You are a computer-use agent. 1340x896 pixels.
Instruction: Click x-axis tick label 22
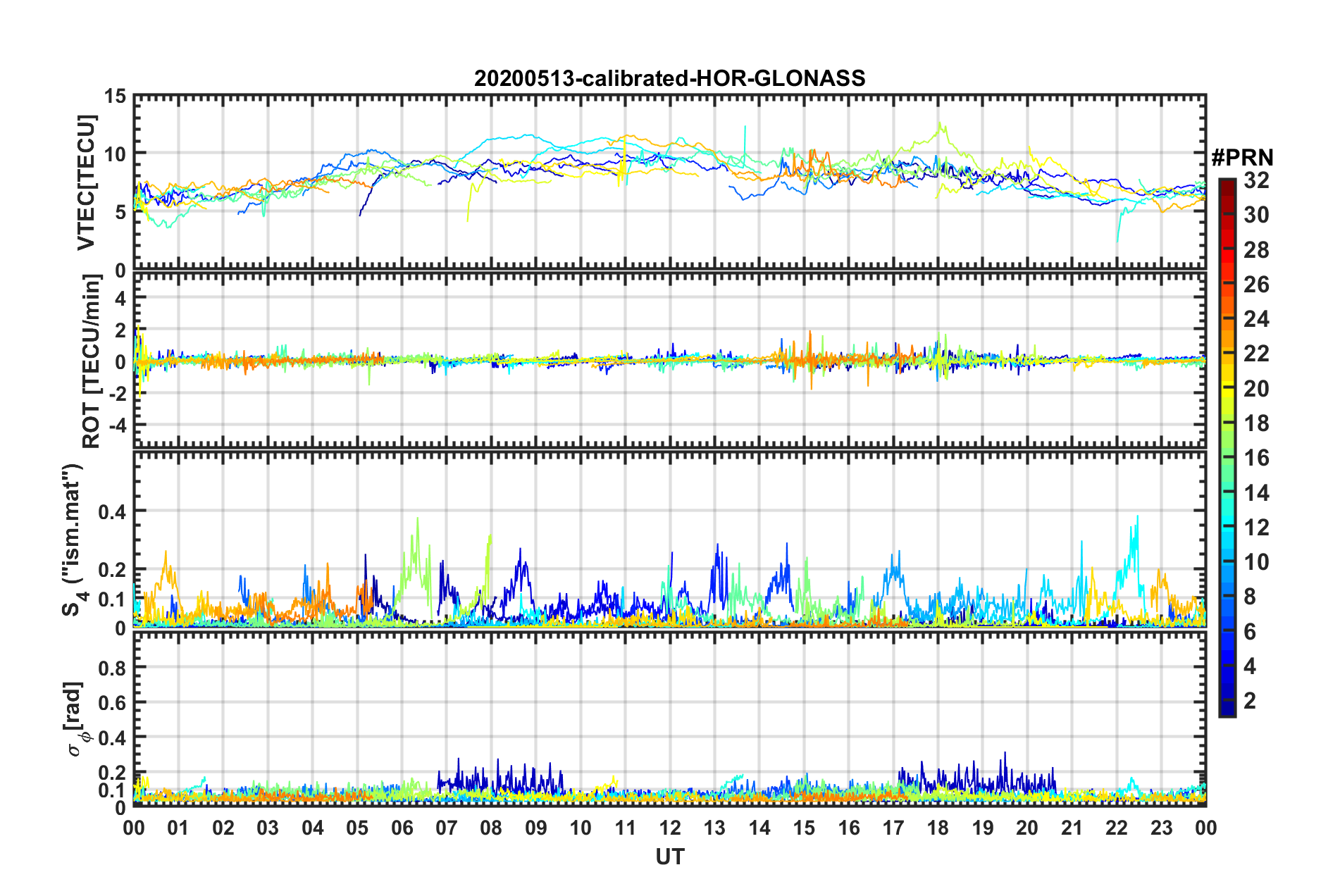1117,828
